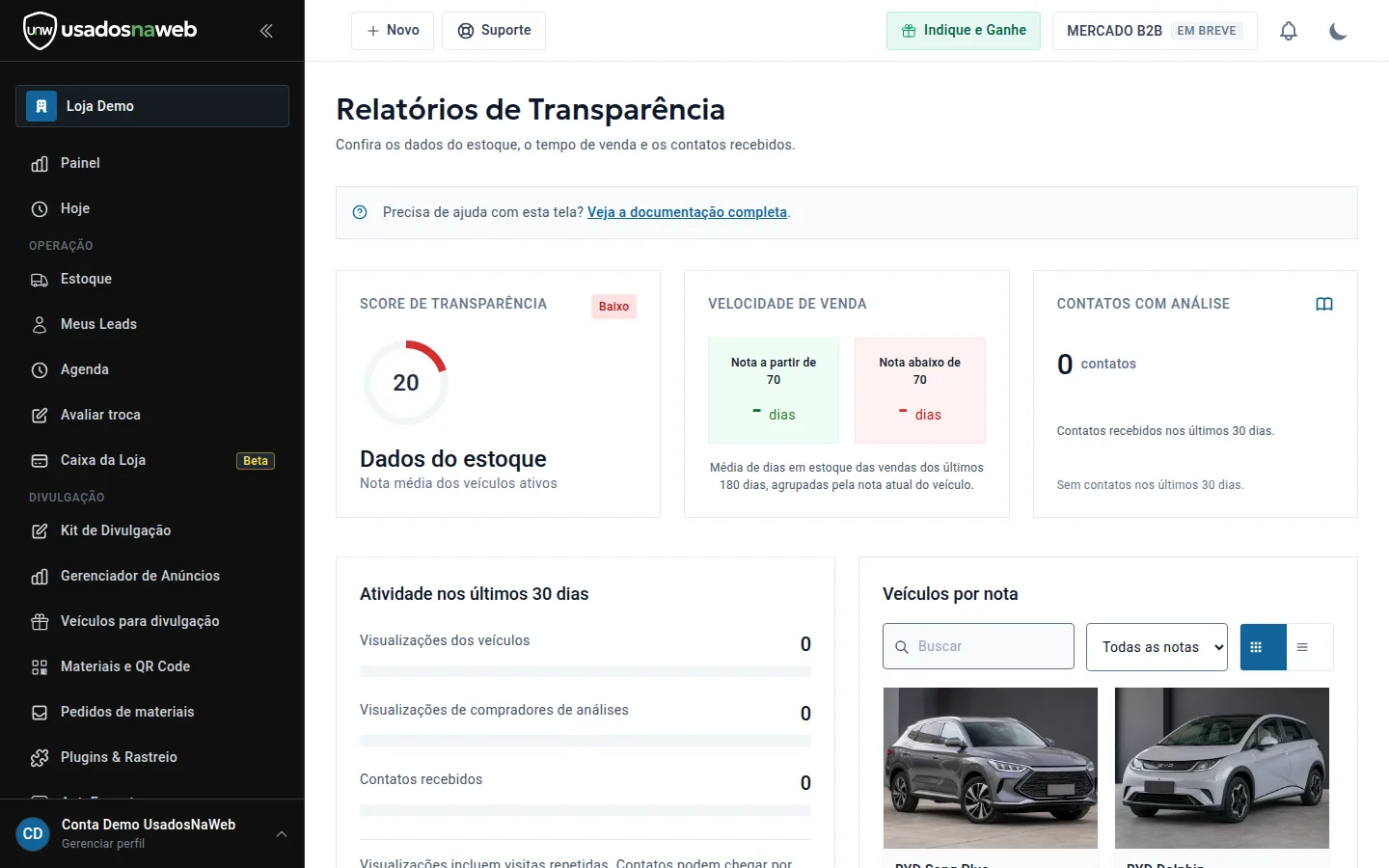Click the Painel chart icon in sidebar
The image size is (1389, 868).
40,164
